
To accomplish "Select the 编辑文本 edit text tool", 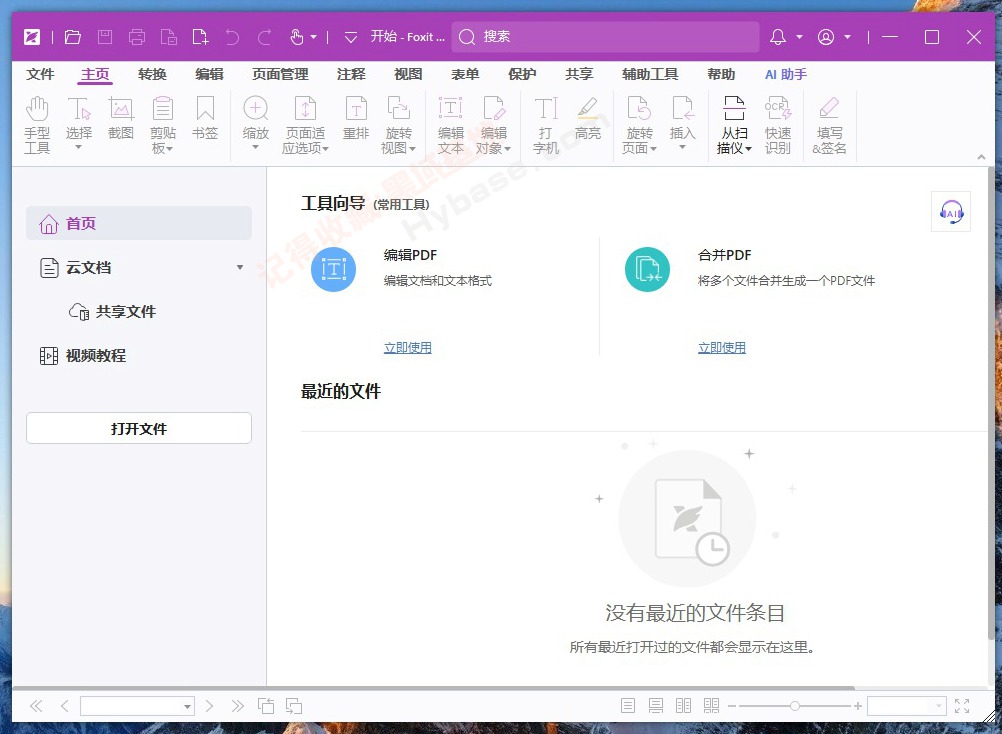I will [451, 125].
